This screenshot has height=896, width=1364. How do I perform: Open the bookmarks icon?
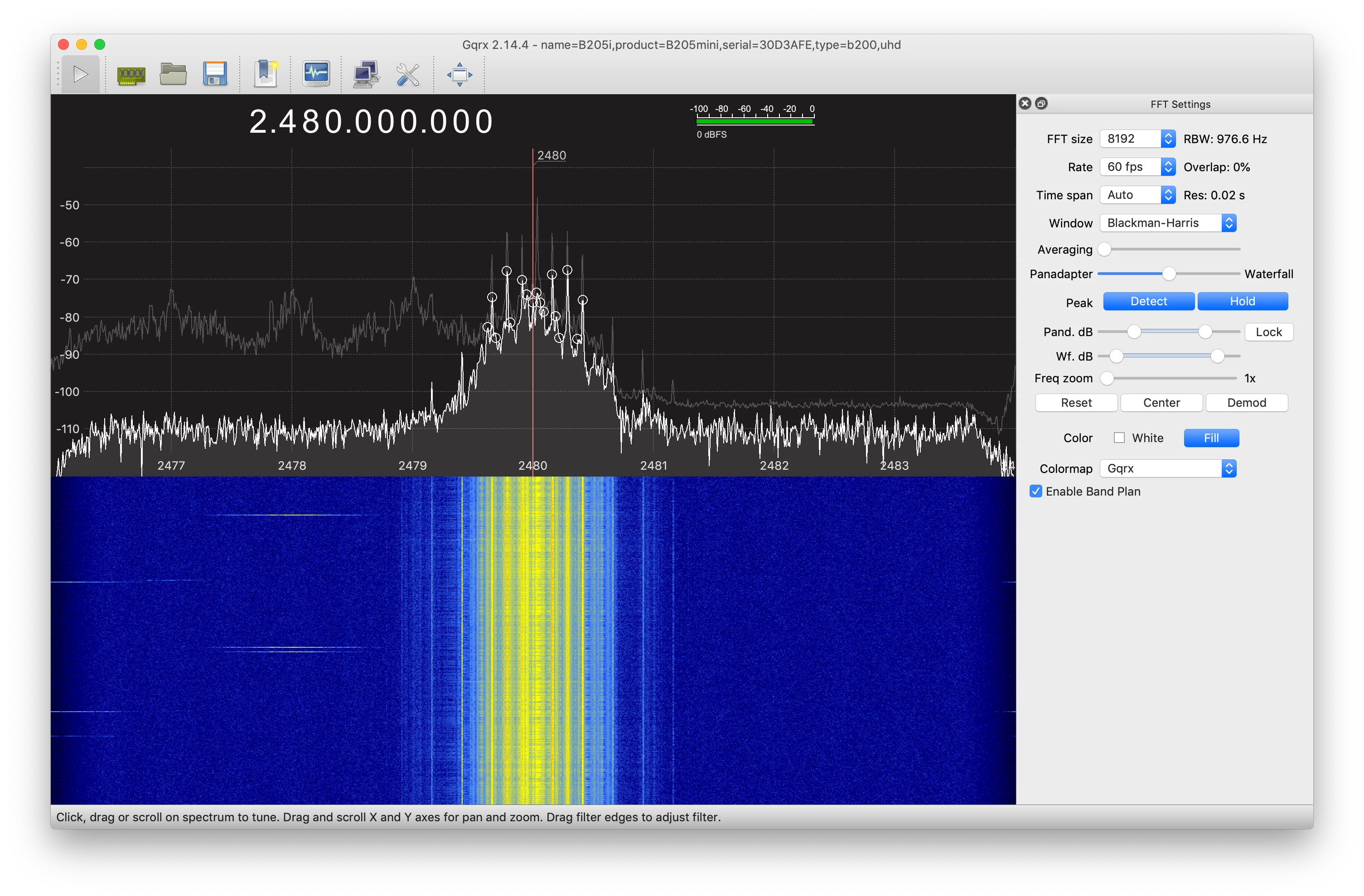click(x=266, y=74)
